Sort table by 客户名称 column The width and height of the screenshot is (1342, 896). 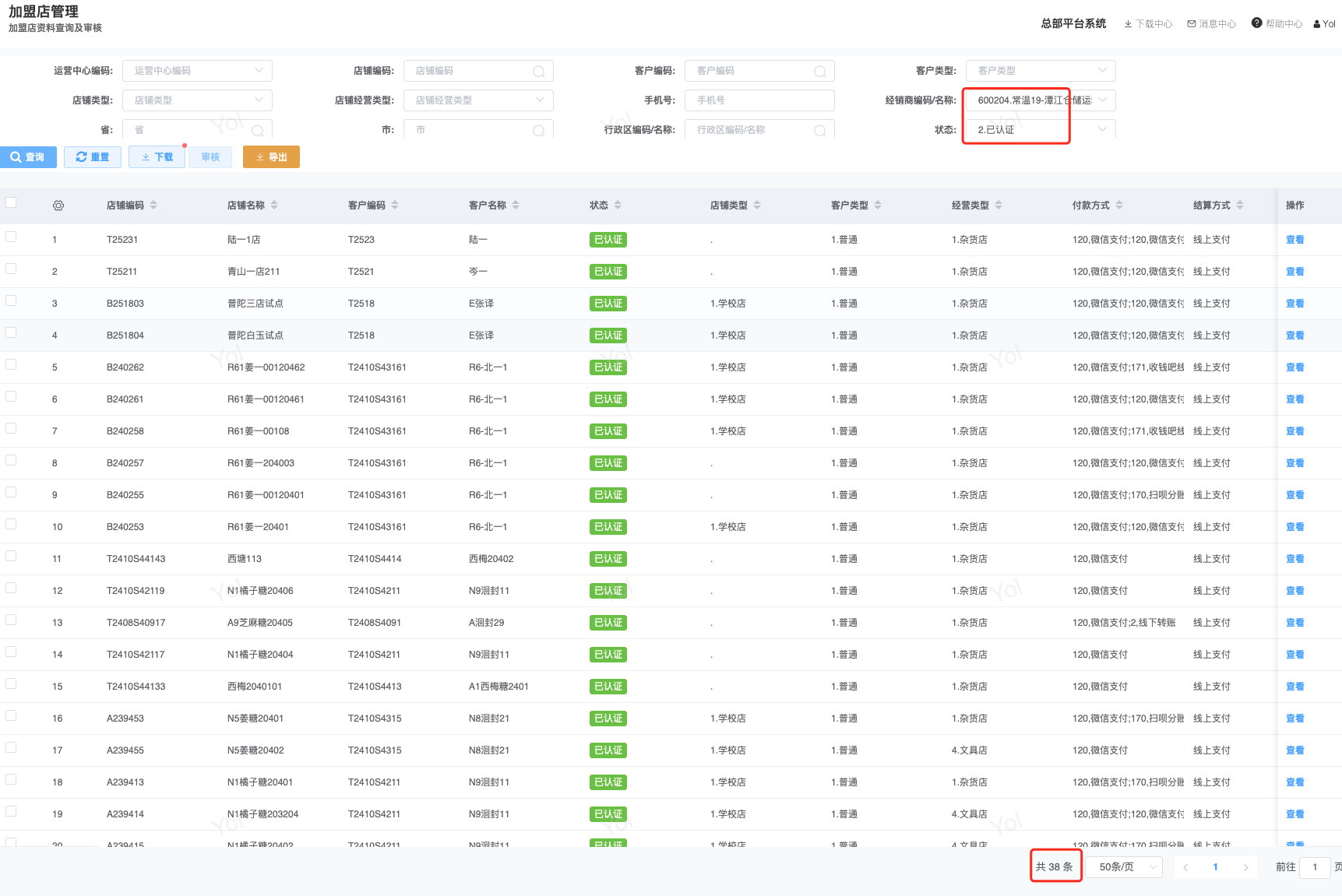tap(516, 206)
